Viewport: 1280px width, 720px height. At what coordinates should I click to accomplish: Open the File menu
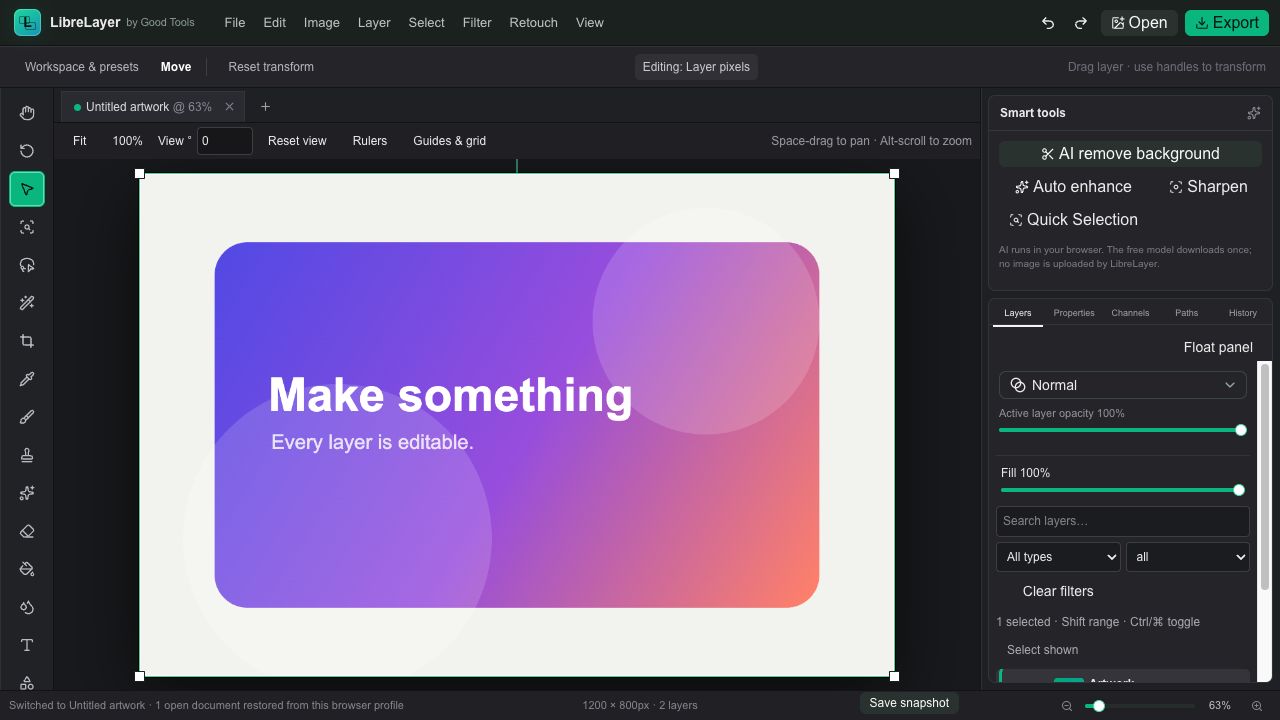coord(235,22)
